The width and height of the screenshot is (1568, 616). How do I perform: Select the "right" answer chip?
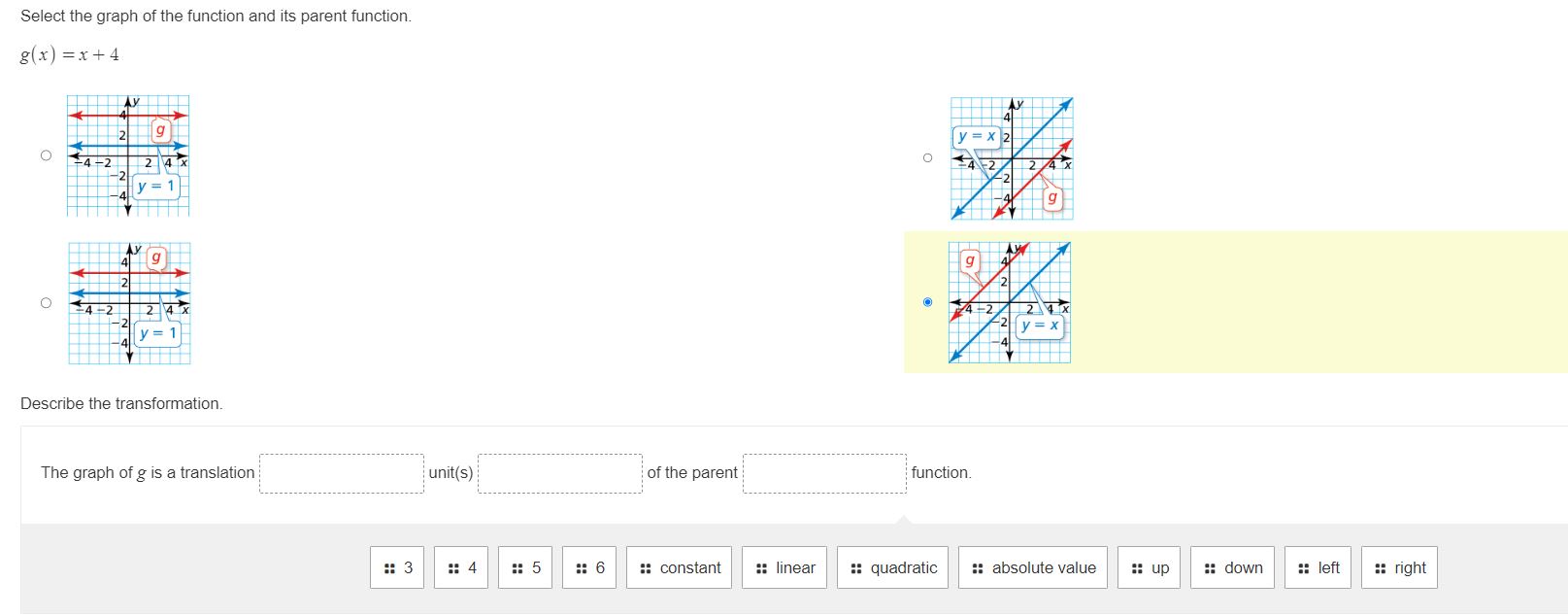coord(1398,567)
